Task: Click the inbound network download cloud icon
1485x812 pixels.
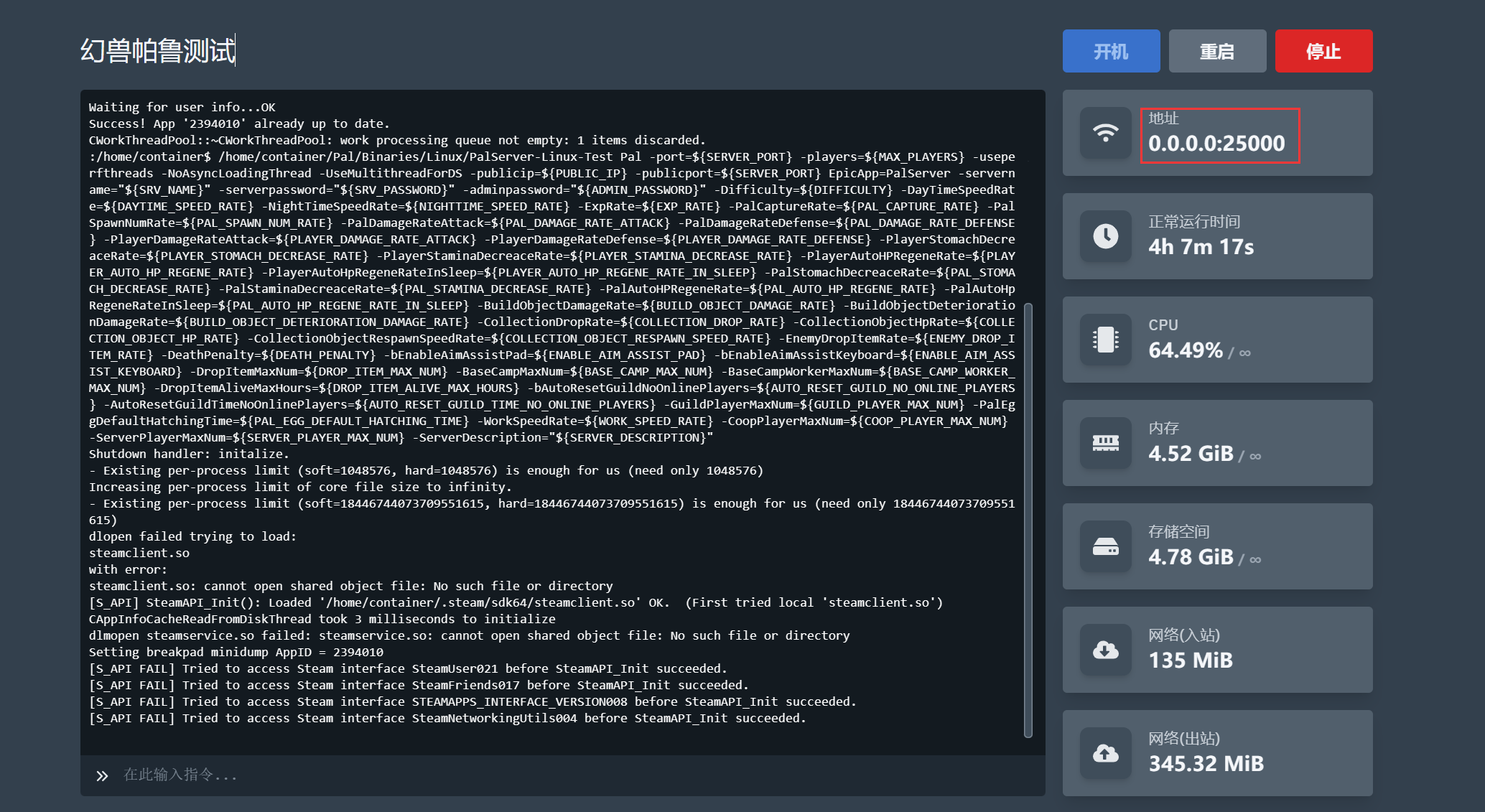Action: coord(1105,650)
